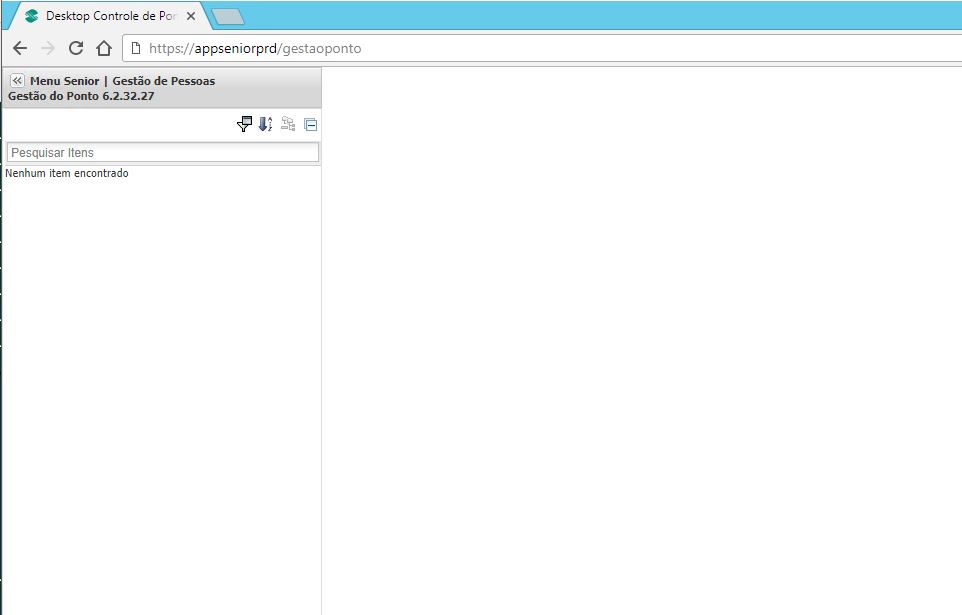This screenshot has width=962, height=615.
Task: Click the tree hierarchy view icon
Action: tap(288, 124)
